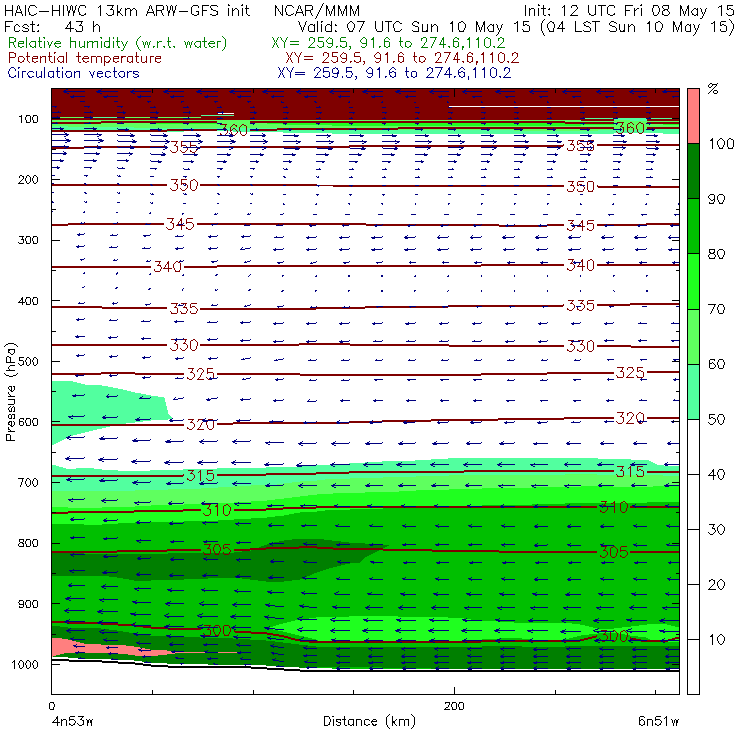
Task: Click the red XY coordinates text
Action: coord(402,59)
